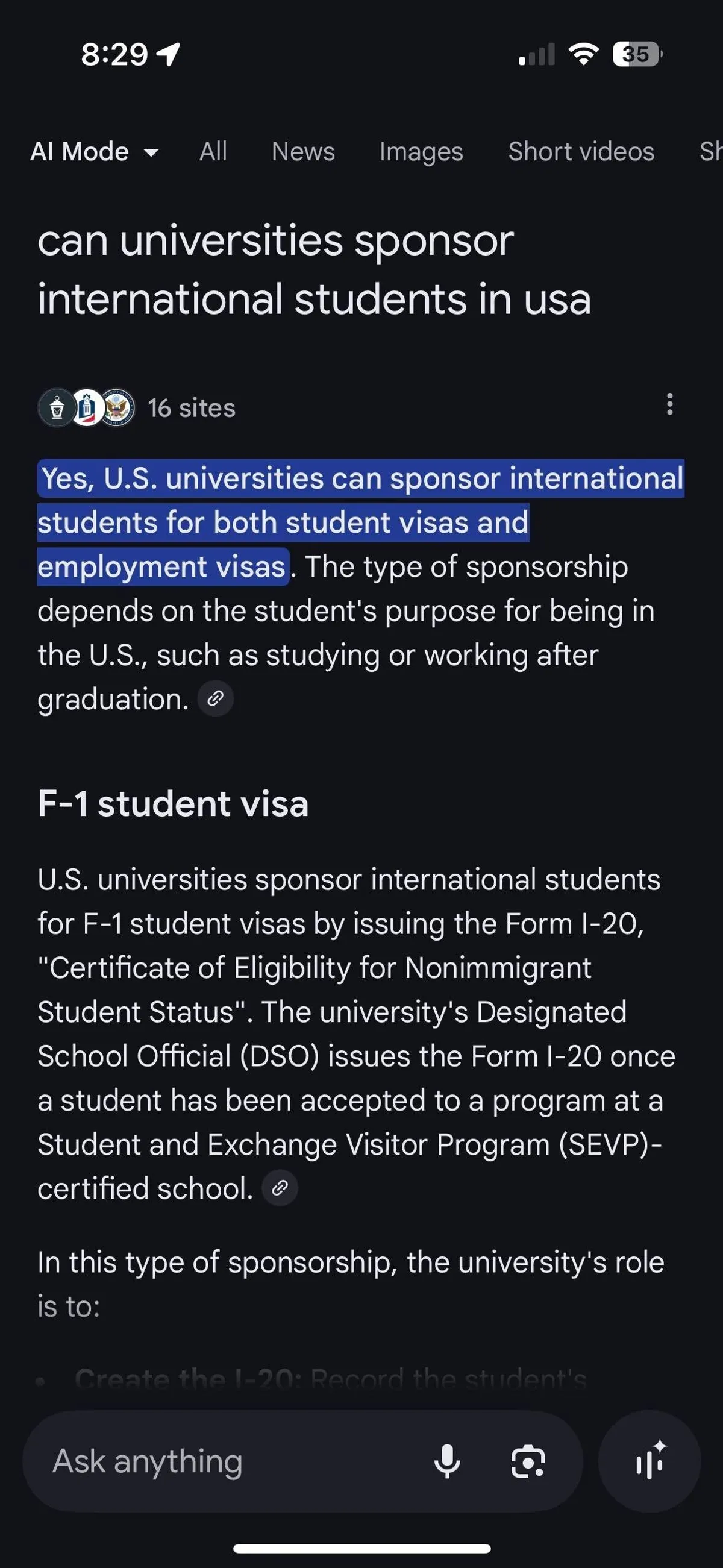Tap the location arrow in status bar
The height and width of the screenshot is (1568, 723).
169,54
